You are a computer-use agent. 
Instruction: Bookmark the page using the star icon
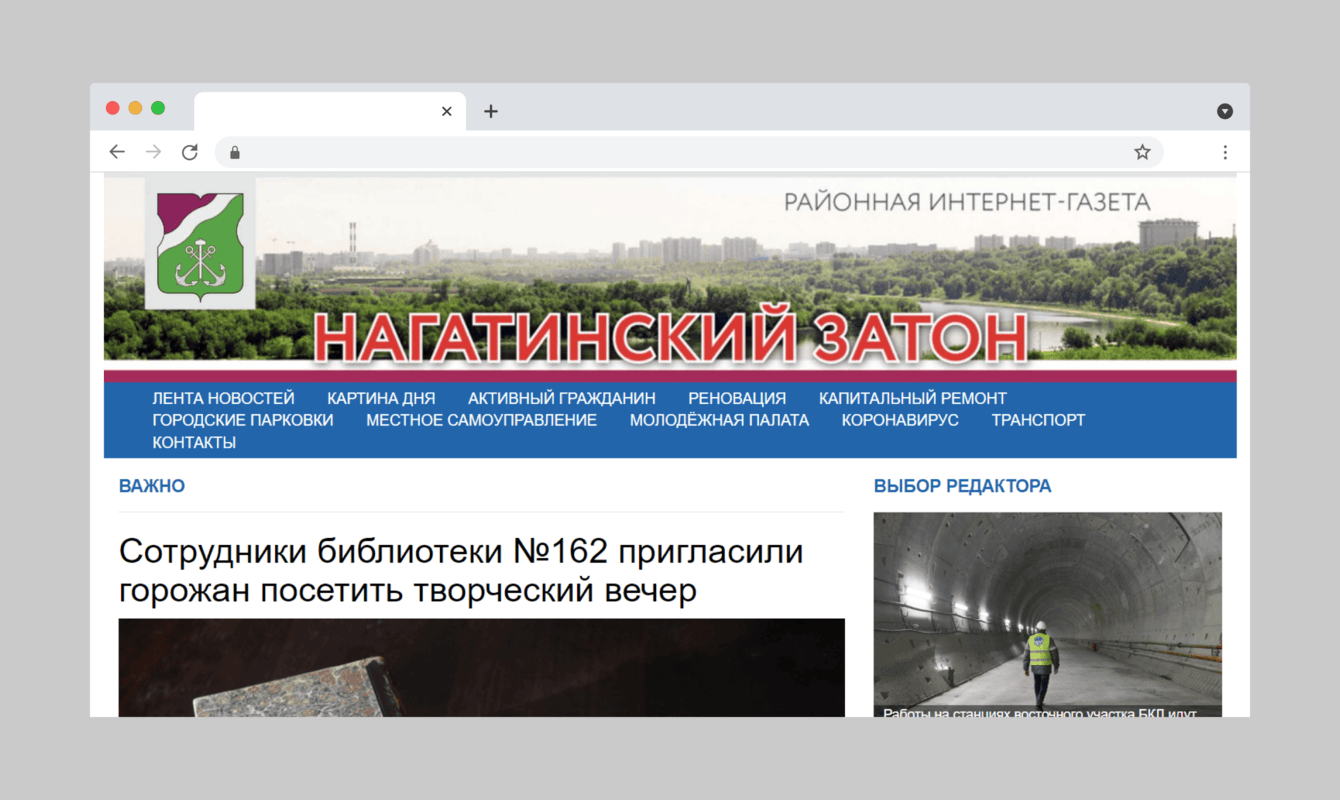[1141, 151]
